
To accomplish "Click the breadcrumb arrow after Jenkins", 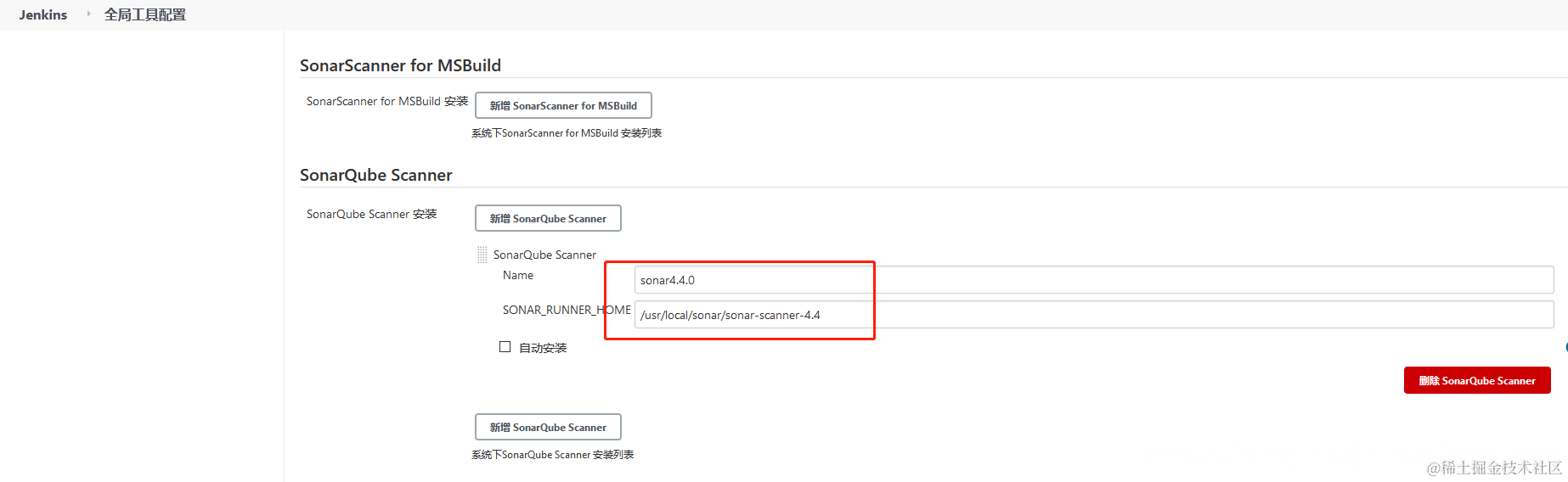I will (88, 14).
